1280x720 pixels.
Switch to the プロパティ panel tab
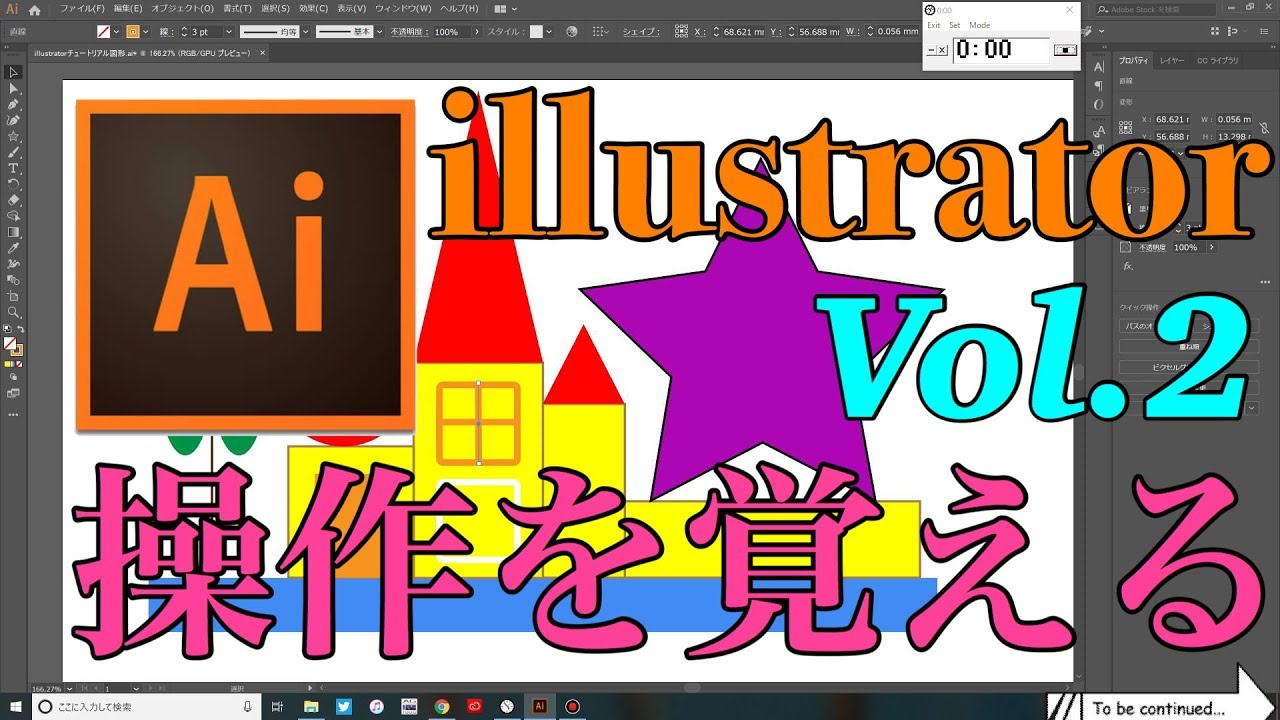pyautogui.click(x=1135, y=61)
